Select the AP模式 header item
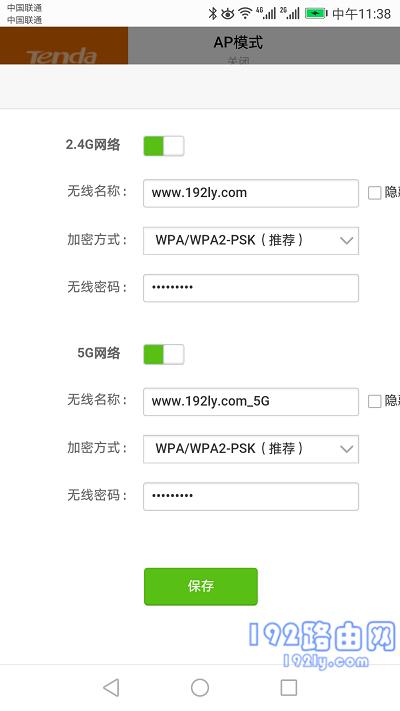Image resolution: width=400 pixels, height=711 pixels. pos(238,43)
